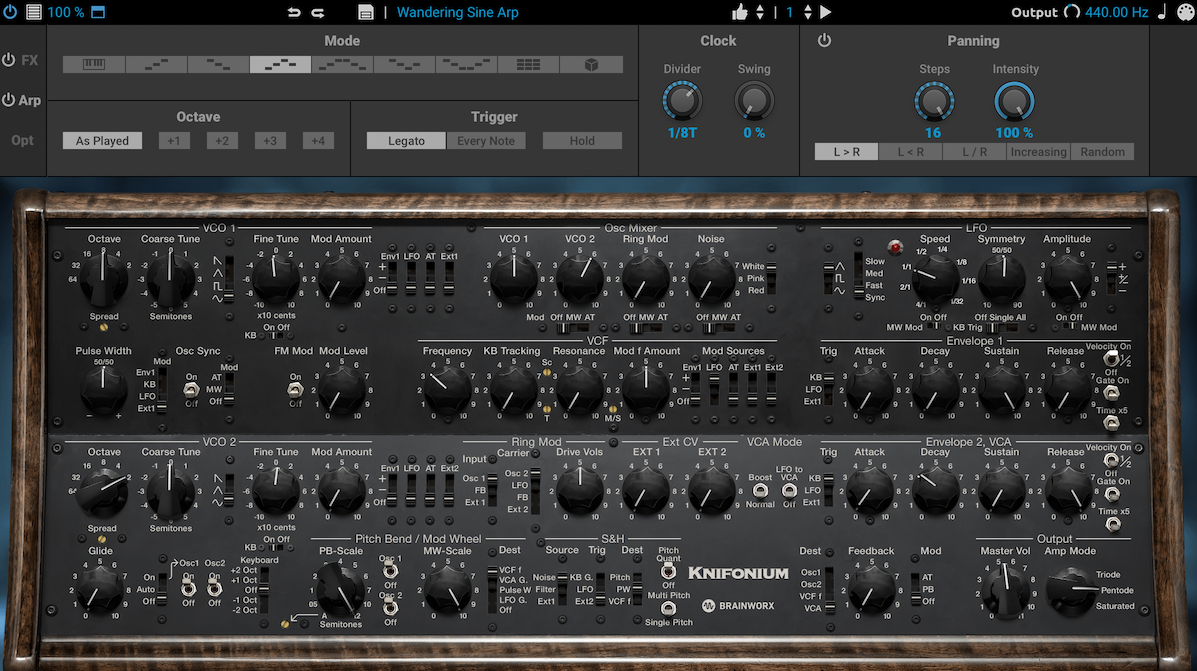This screenshot has width=1197, height=671.
Task: Step the preset up/down arrows beside thumbs-up
Action: tap(760, 12)
